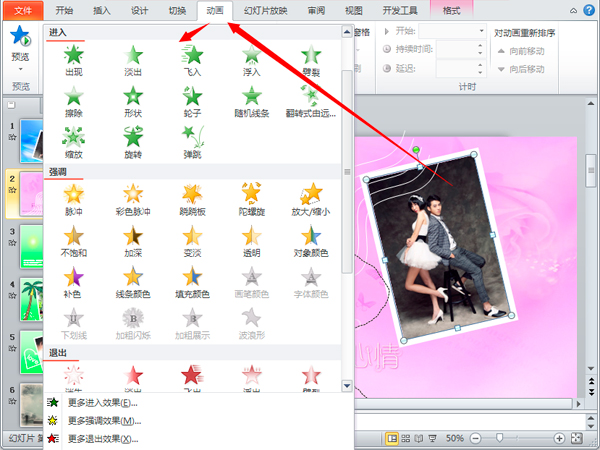The width and height of the screenshot is (600, 450).
Task: Pick the 随机线条 random bars effect
Action: (251, 101)
